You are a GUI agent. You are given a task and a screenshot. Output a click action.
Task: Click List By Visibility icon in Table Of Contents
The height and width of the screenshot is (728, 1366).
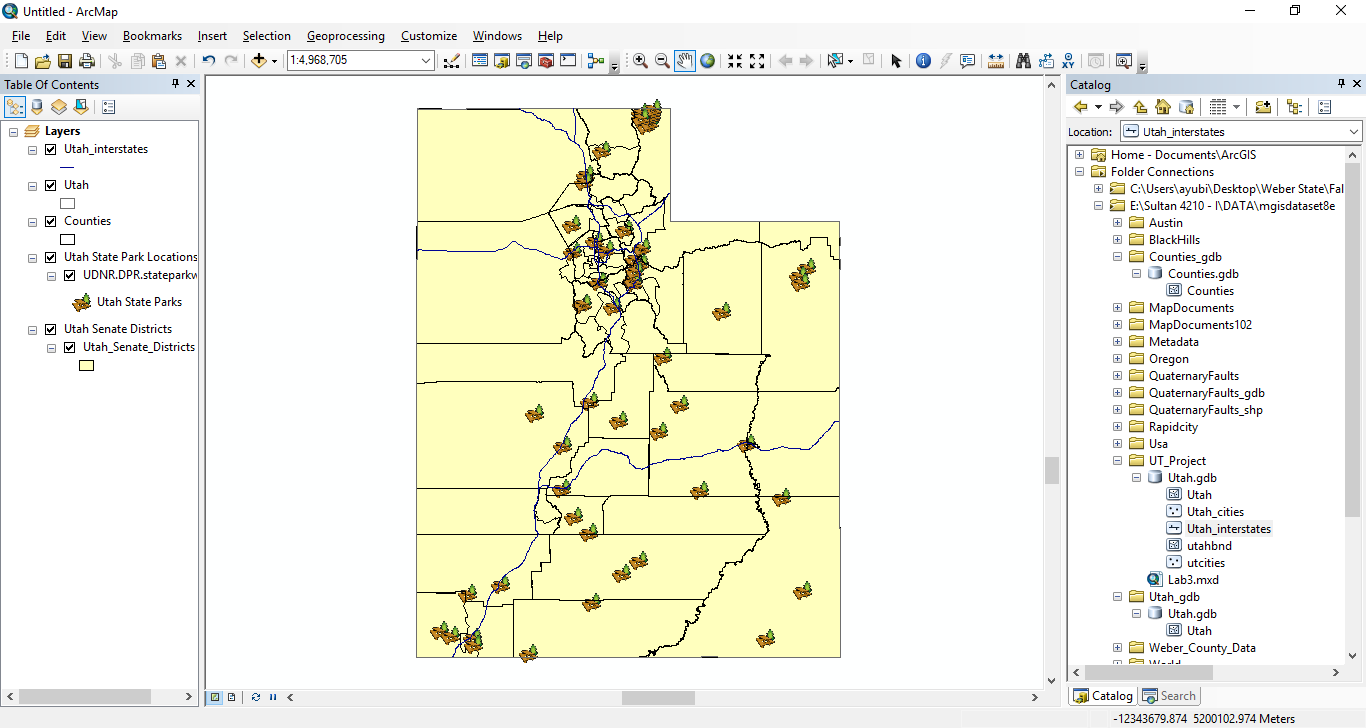pos(59,107)
